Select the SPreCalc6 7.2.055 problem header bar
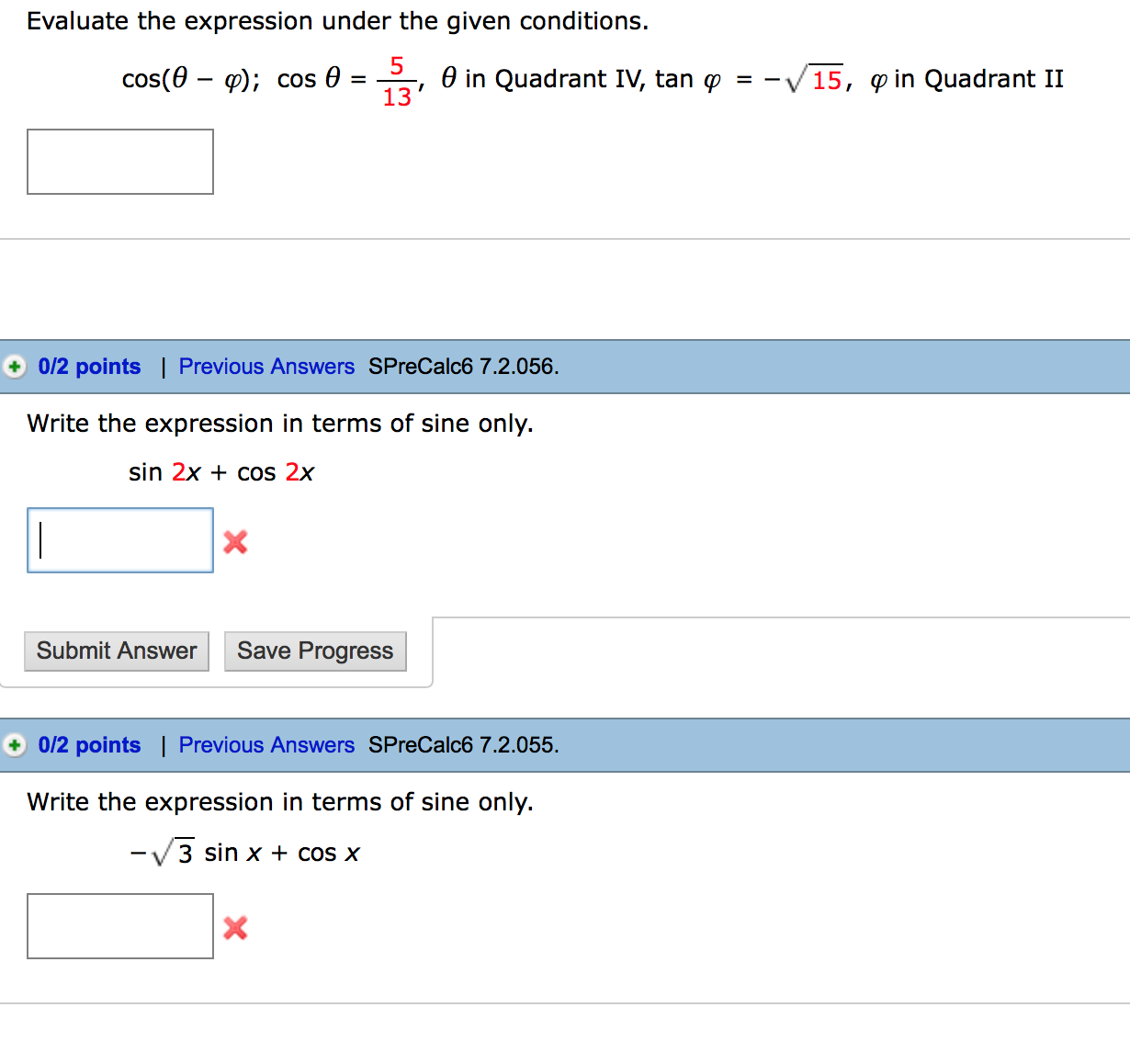Image resolution: width=1130 pixels, height=1064 pixels. point(565,745)
